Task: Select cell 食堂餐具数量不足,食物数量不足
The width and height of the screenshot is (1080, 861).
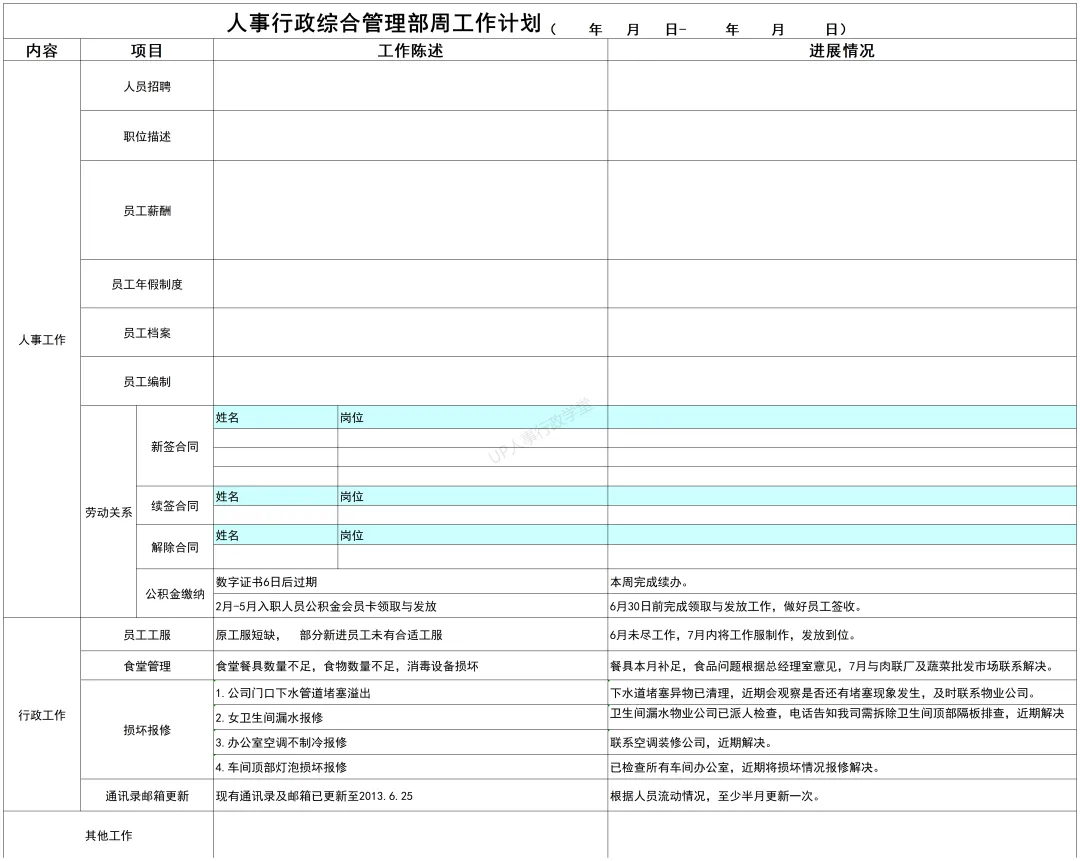Action: (411, 665)
